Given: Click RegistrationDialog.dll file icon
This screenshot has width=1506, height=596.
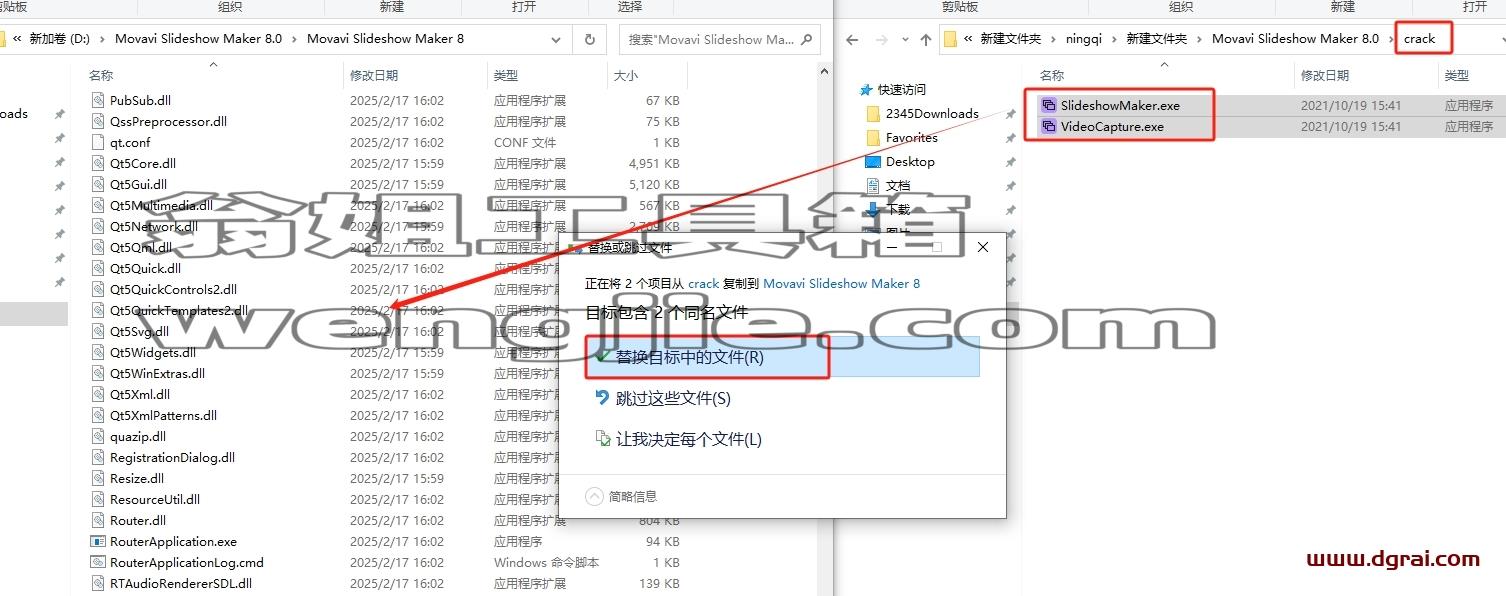Looking at the screenshot, I should tap(98, 457).
